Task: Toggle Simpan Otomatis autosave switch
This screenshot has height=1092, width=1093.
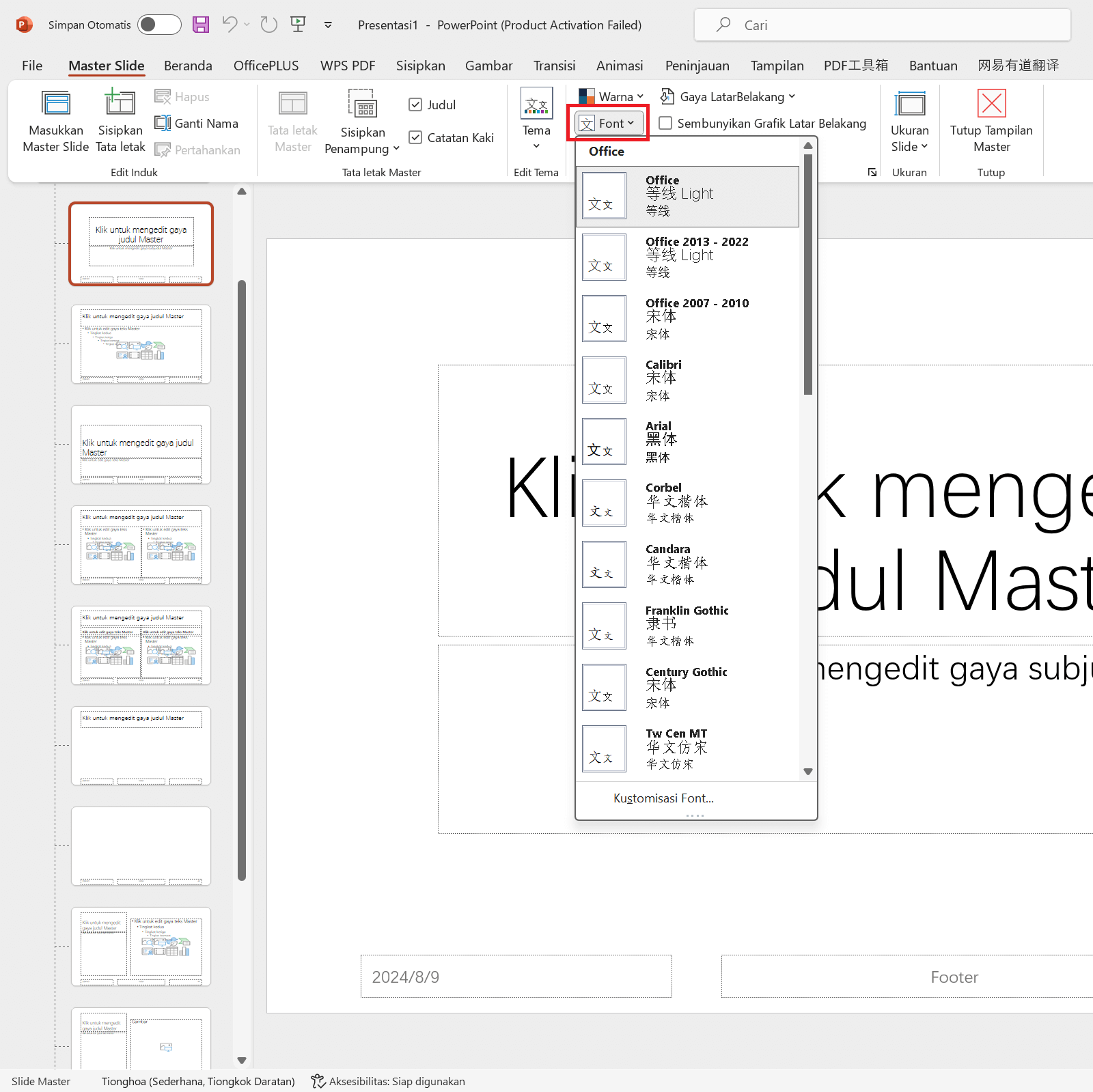Action: 158,25
